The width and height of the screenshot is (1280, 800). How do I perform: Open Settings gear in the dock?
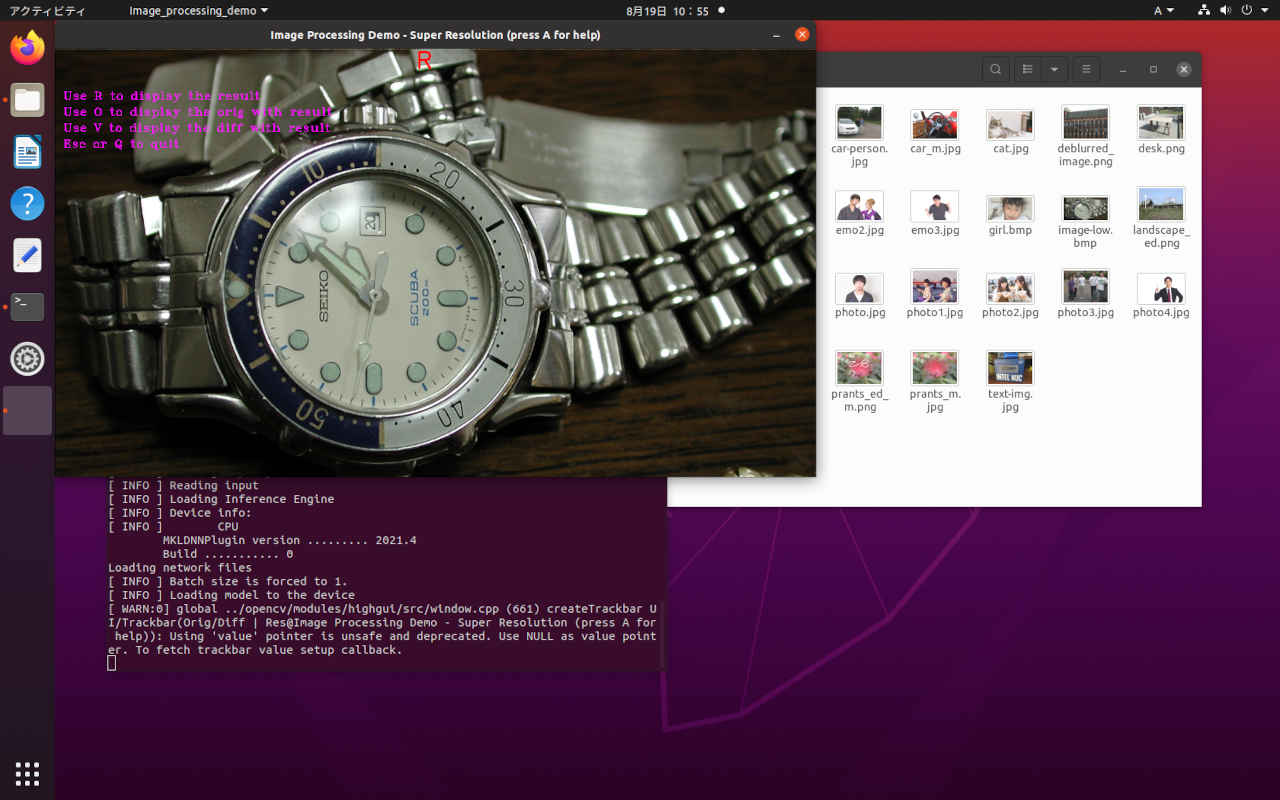pos(27,359)
